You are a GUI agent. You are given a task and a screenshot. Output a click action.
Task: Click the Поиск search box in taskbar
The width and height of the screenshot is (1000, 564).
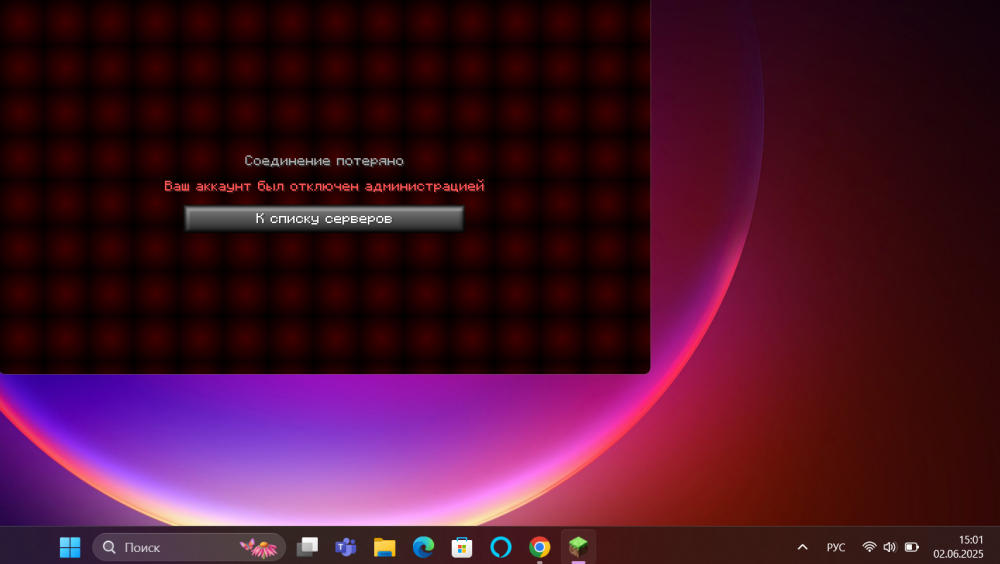(189, 547)
